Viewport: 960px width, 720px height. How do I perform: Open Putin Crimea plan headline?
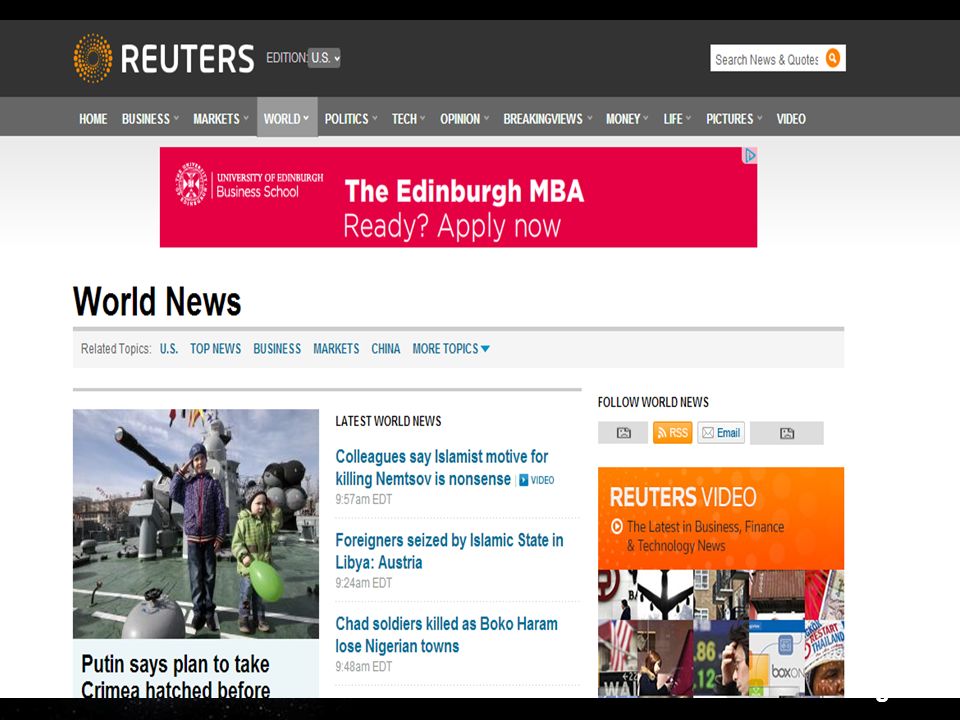pyautogui.click(x=176, y=676)
